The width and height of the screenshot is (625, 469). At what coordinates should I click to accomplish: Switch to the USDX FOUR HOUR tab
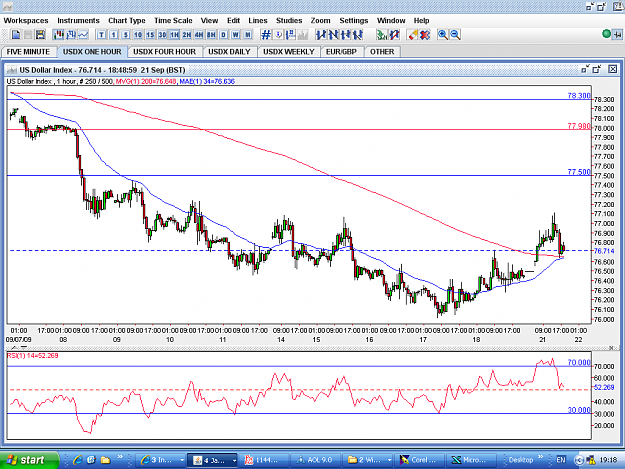tap(165, 52)
